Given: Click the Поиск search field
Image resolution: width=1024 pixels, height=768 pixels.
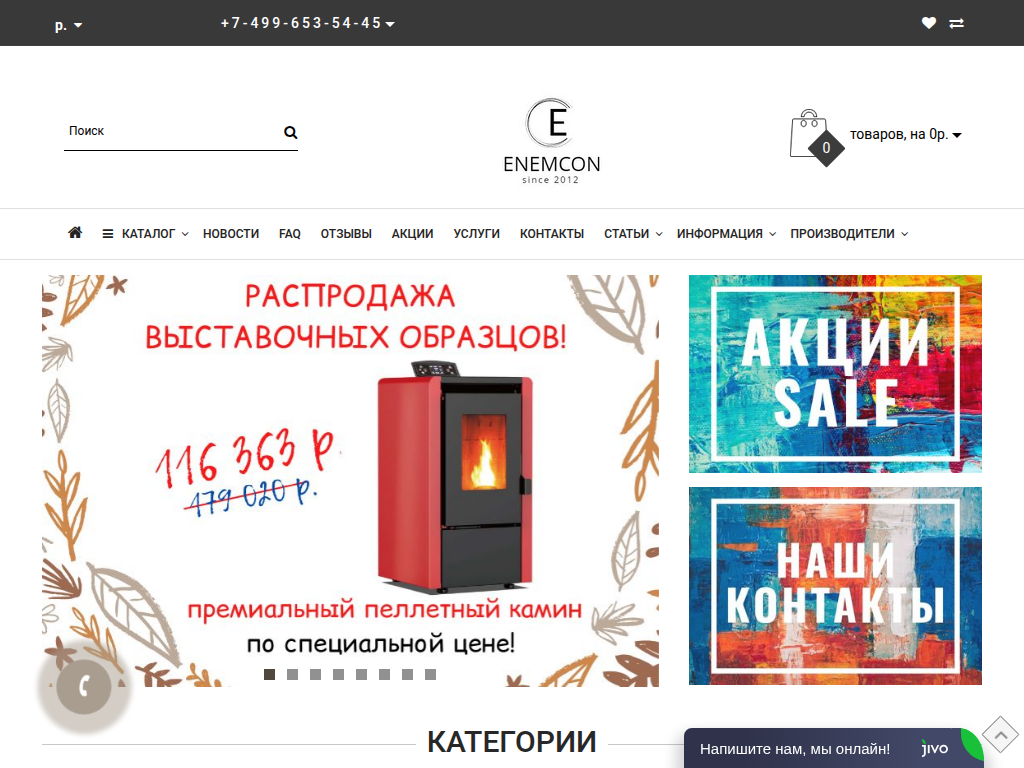Looking at the screenshot, I should point(173,132).
